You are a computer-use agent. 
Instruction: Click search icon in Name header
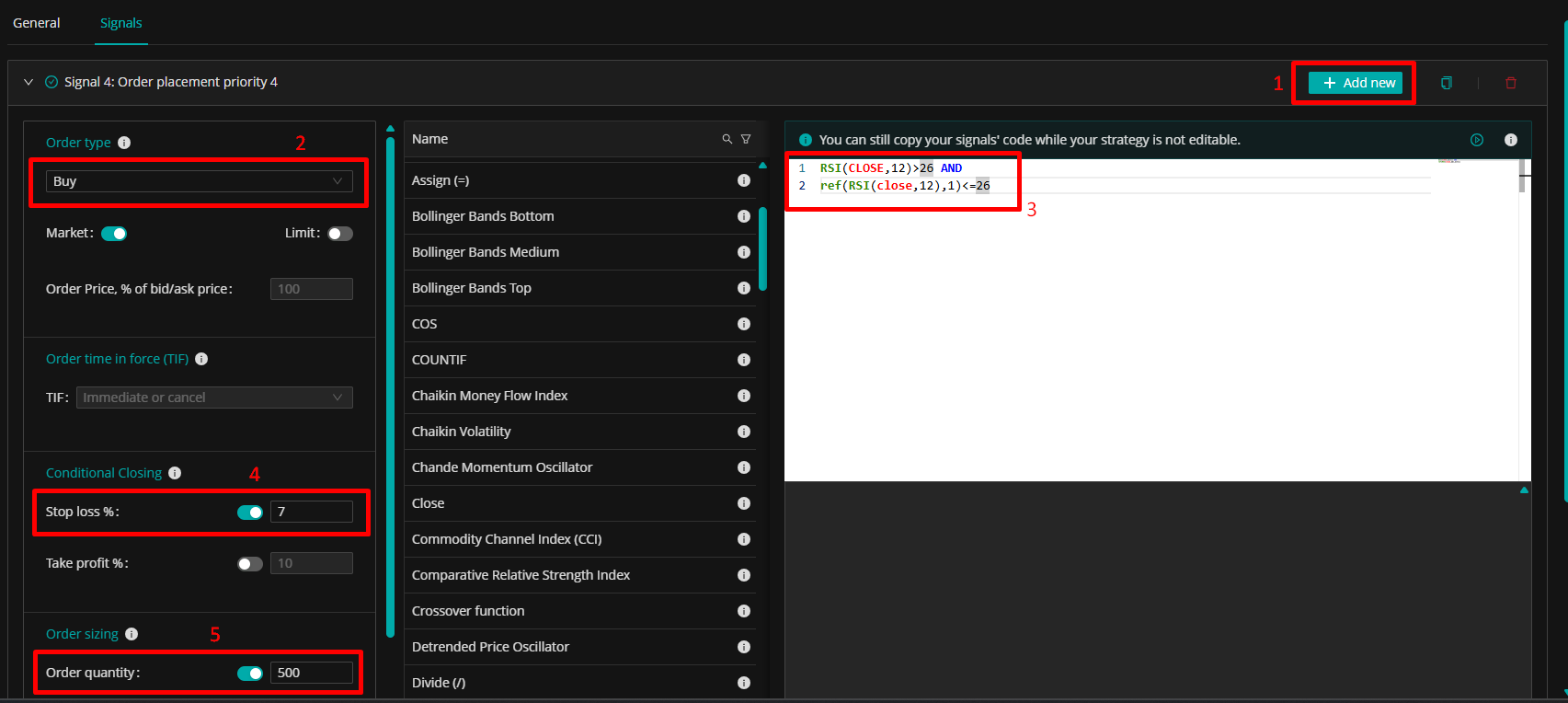click(727, 139)
